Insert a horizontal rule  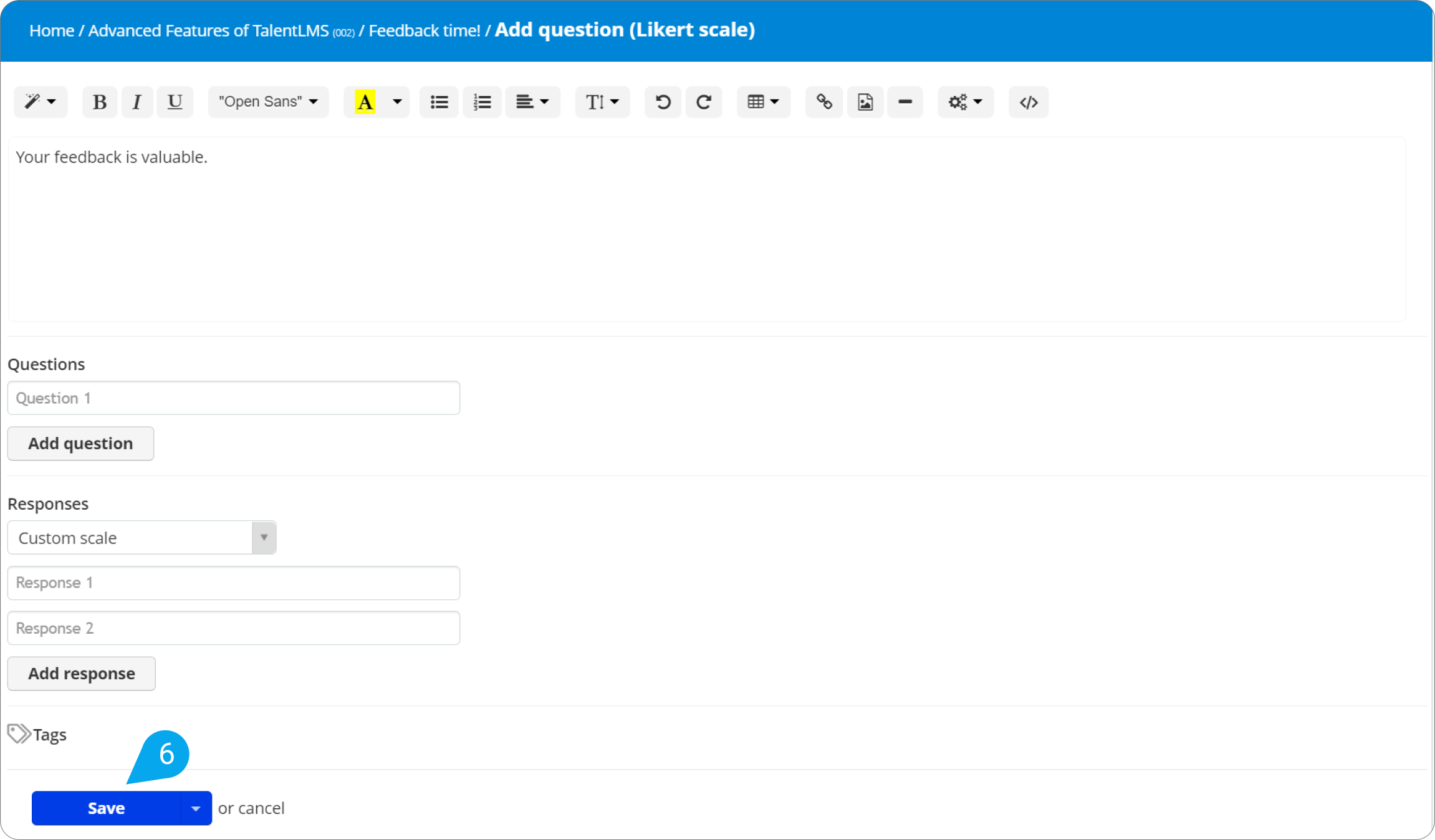905,102
